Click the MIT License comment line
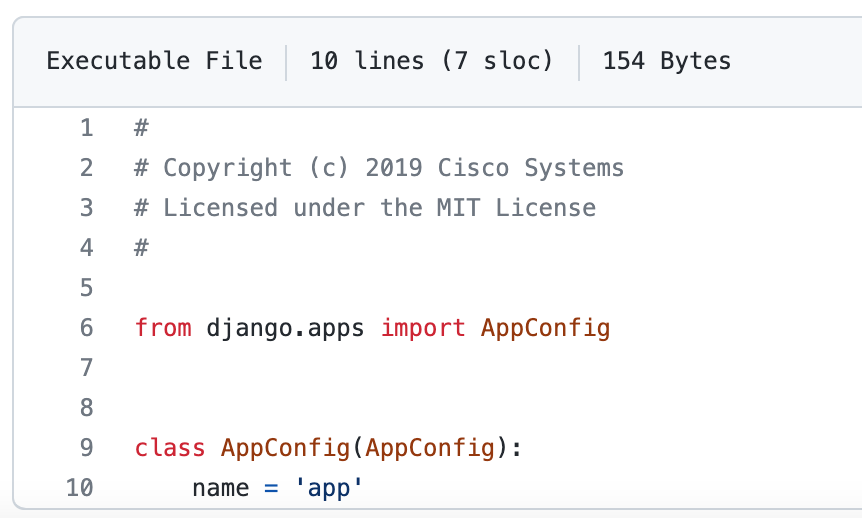Viewport: 862px width, 518px height. 365,208
